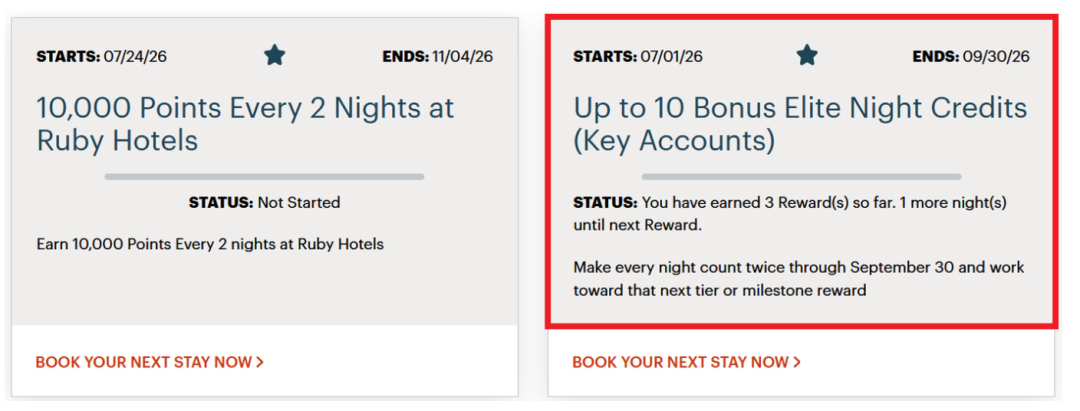Click the Not Started status text
Screen dimensions: 1080x411
(299, 203)
